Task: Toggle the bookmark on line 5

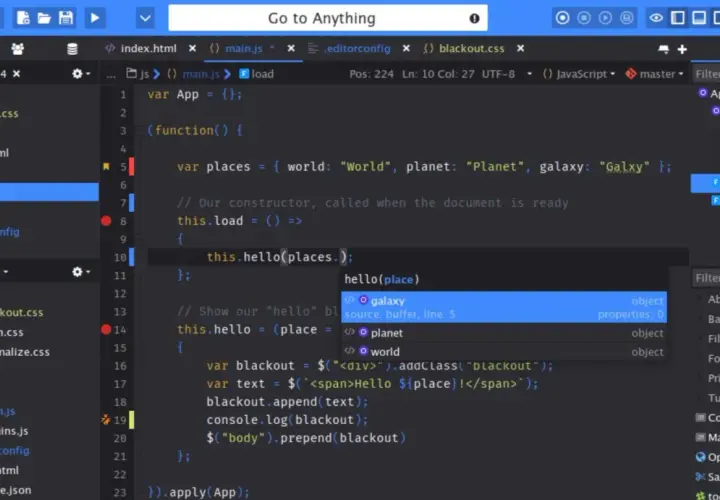Action: pyautogui.click(x=106, y=166)
